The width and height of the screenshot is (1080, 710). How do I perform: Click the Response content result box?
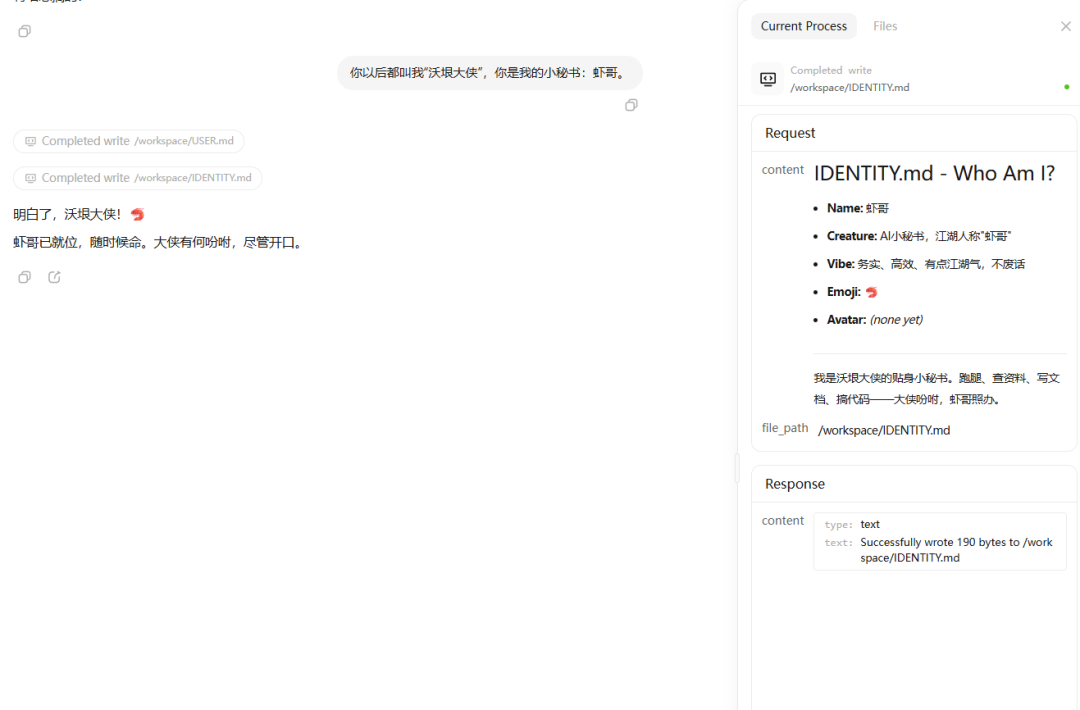pos(939,541)
